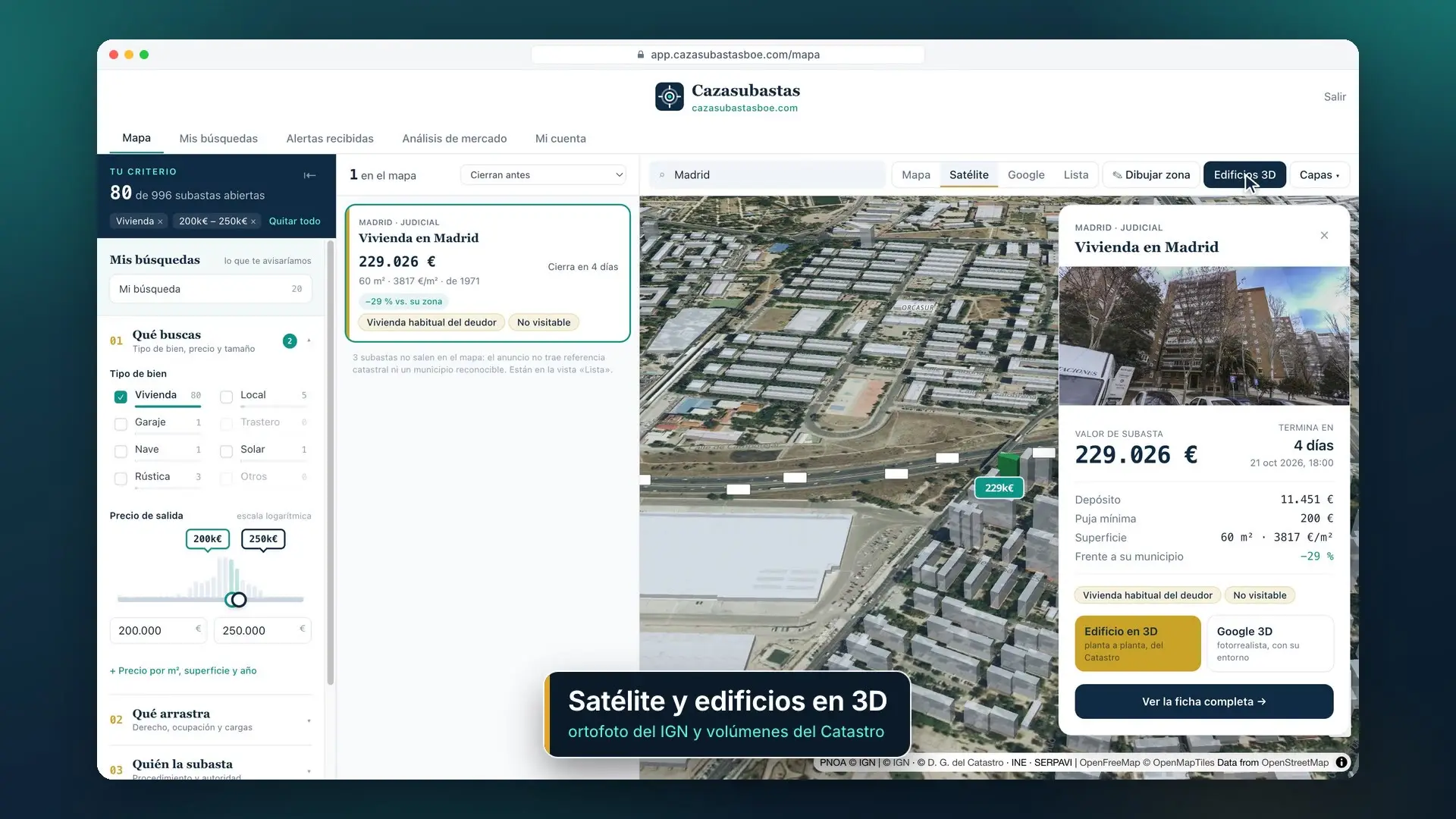Check the Nave checkbox
Screen dimensions: 1456x819
pyautogui.click(x=121, y=451)
